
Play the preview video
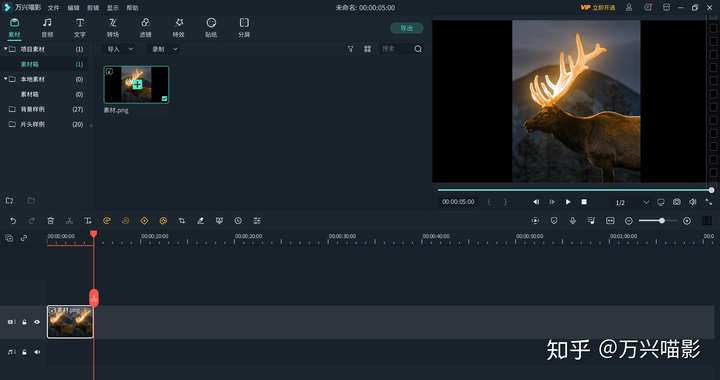[x=568, y=202]
